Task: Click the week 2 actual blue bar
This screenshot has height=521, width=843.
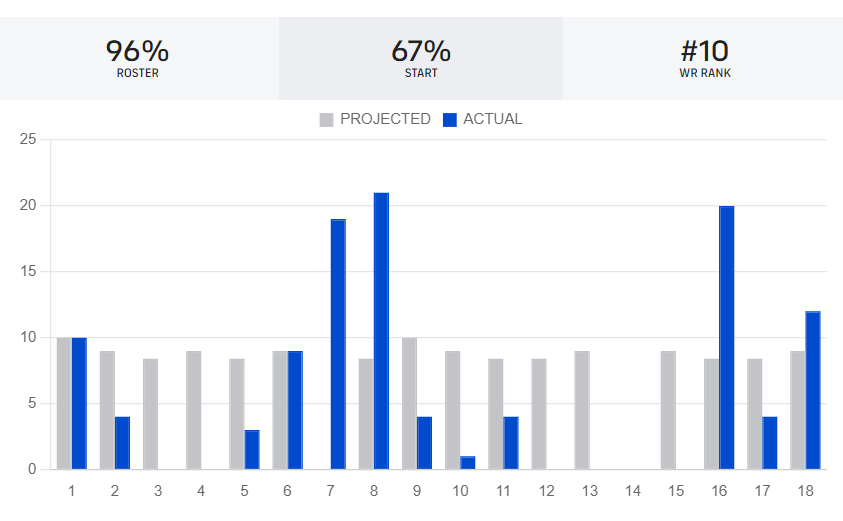Action: click(122, 443)
